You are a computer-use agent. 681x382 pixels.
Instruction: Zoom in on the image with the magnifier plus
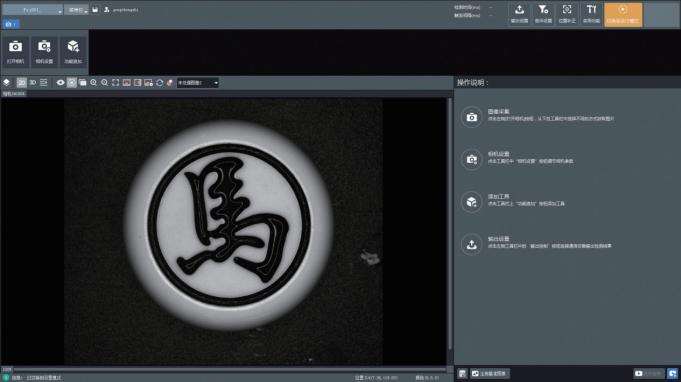click(x=93, y=82)
